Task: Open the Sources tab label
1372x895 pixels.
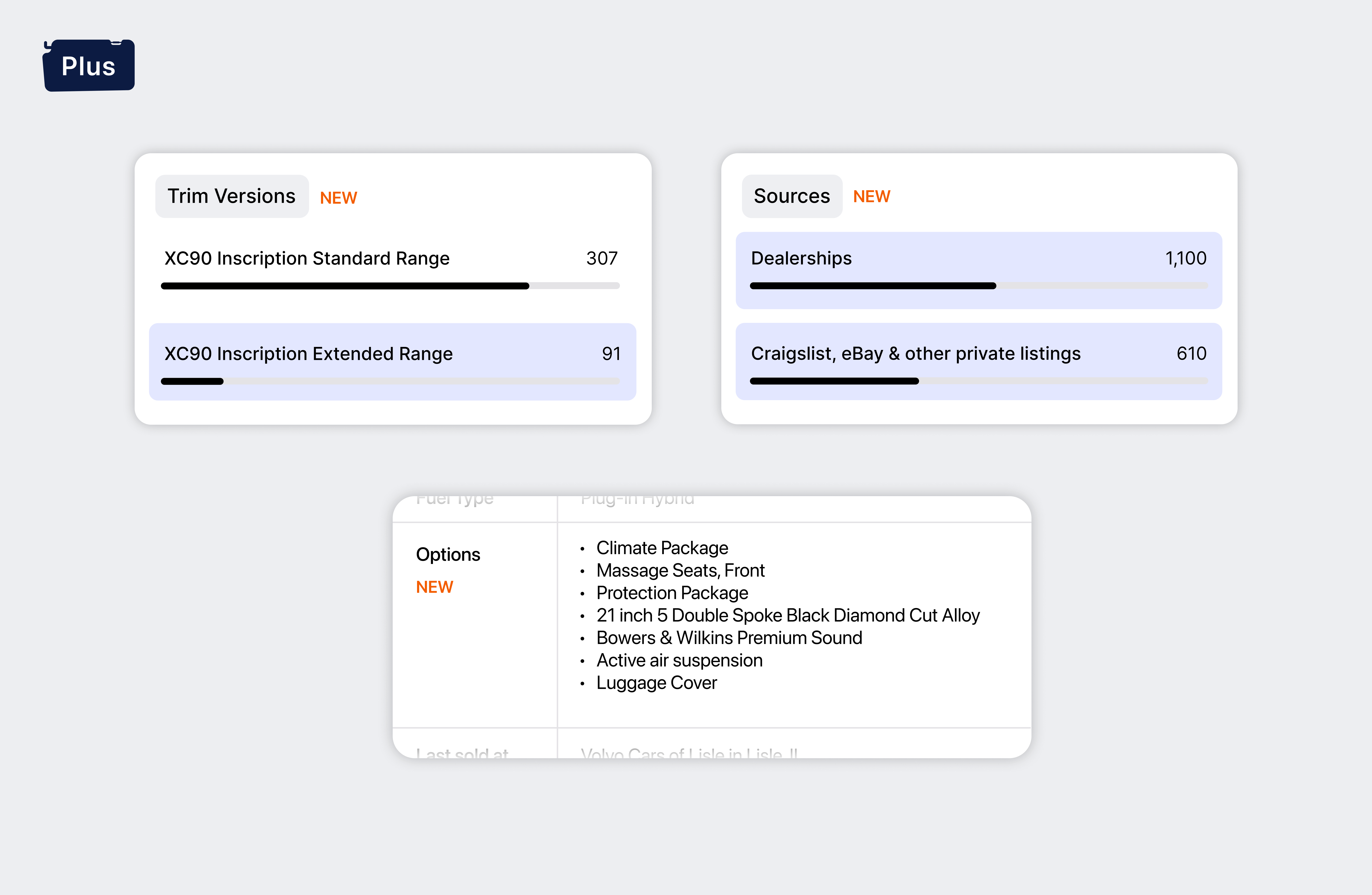Action: [x=791, y=196]
